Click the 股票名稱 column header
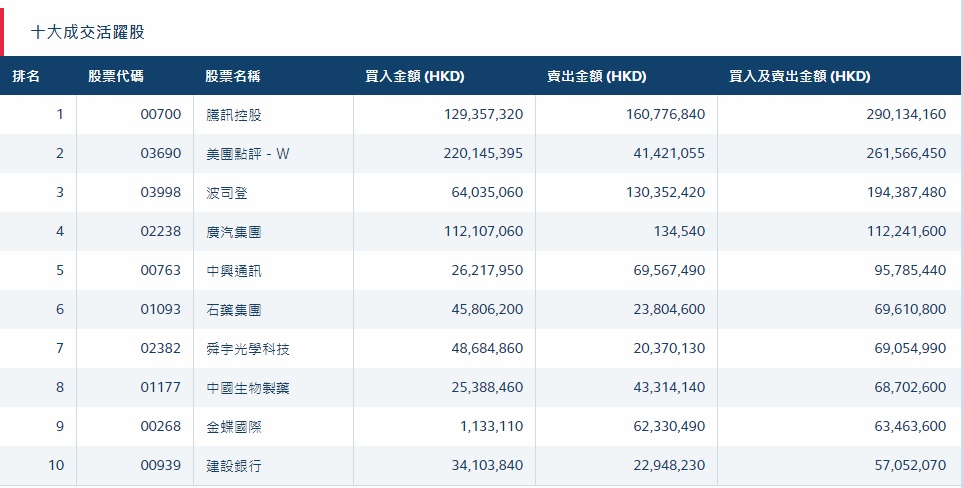964x488 pixels. [232, 76]
